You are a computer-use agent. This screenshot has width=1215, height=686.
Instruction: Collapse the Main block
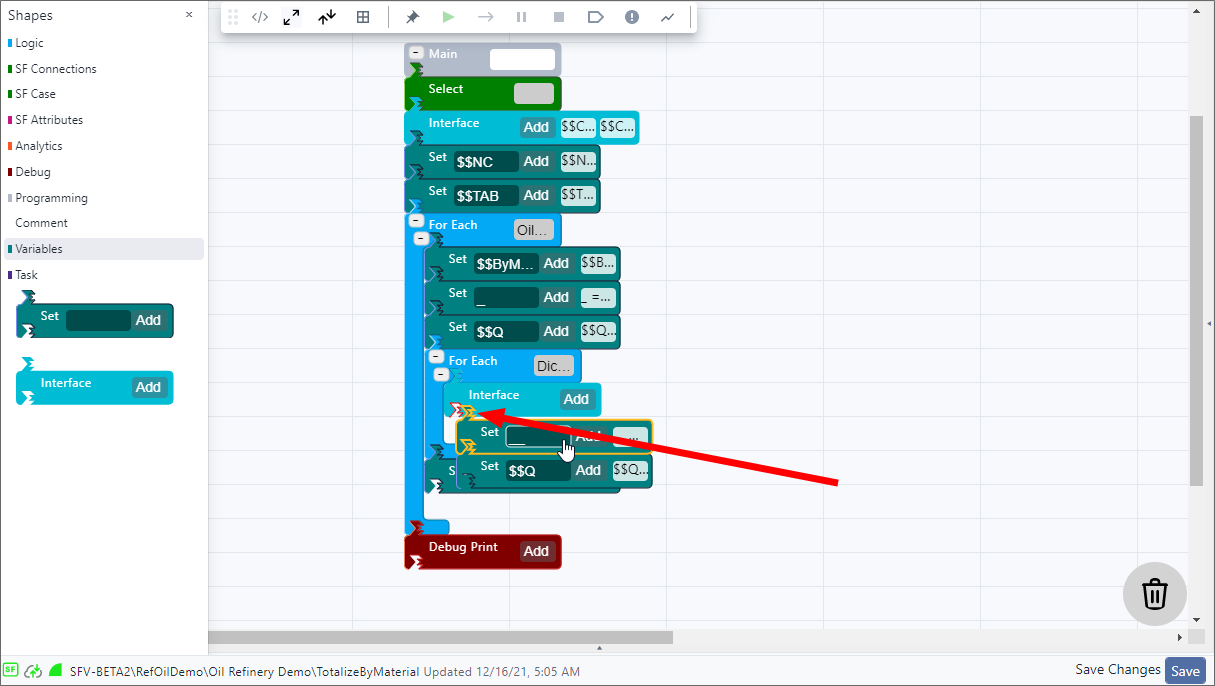point(416,53)
